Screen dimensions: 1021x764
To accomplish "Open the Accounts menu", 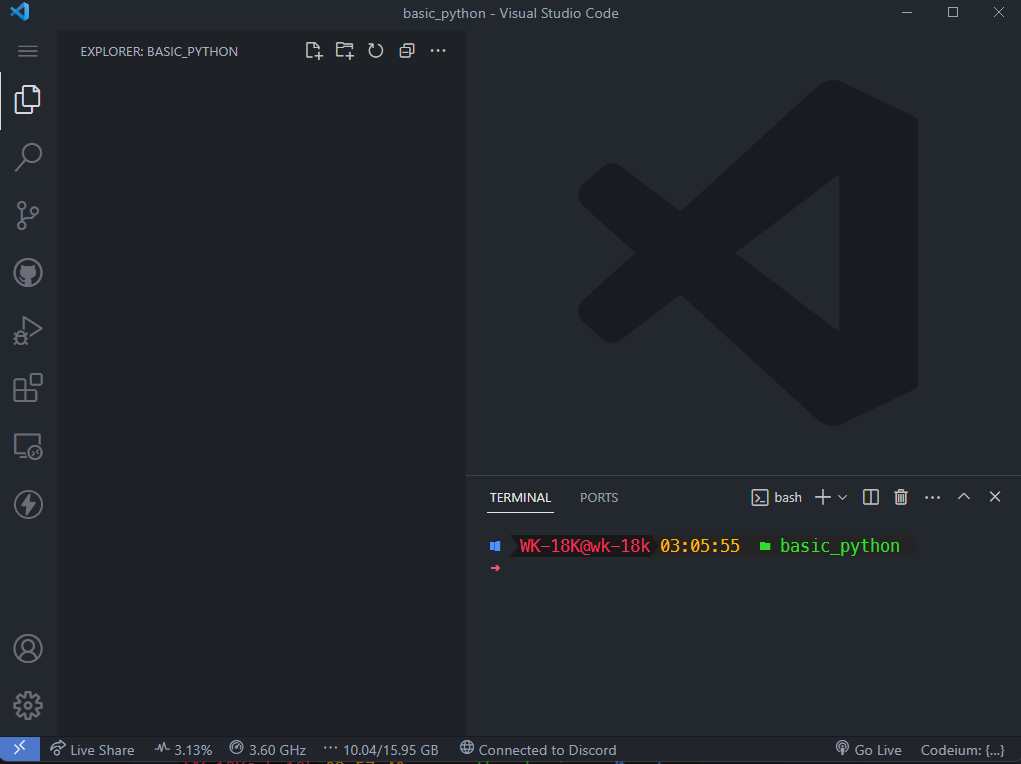I will pos(27,649).
